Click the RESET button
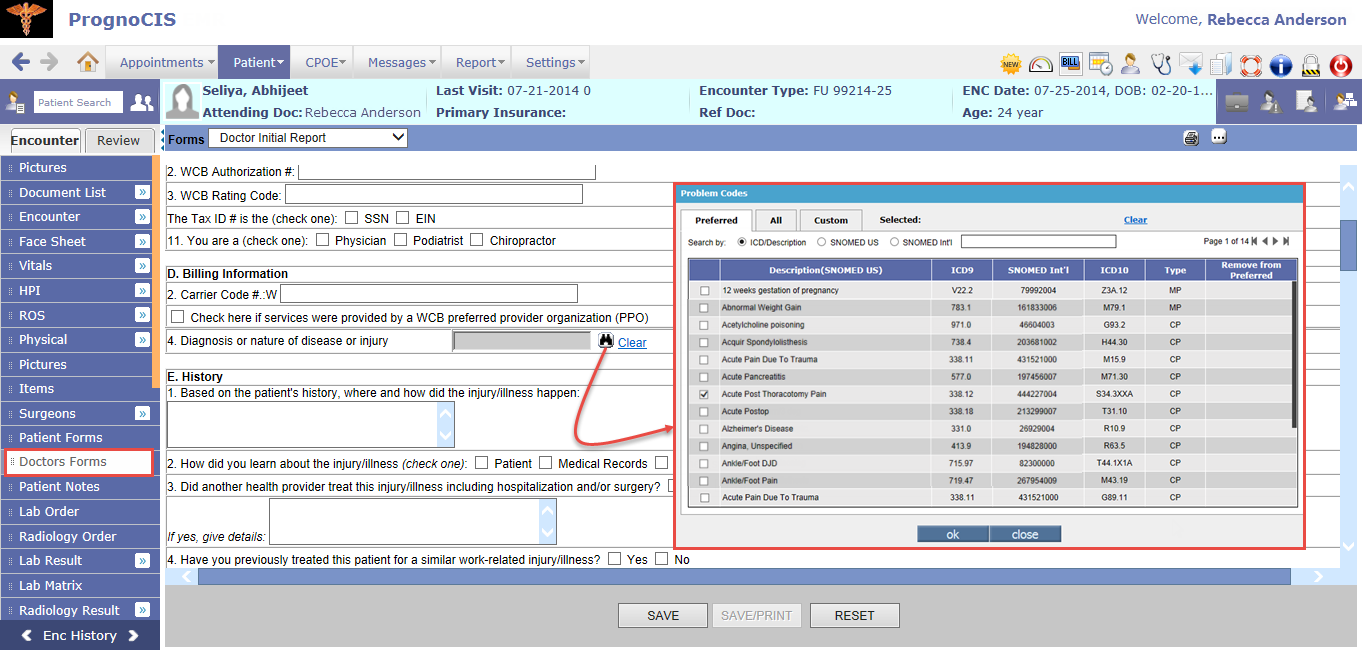 click(855, 616)
